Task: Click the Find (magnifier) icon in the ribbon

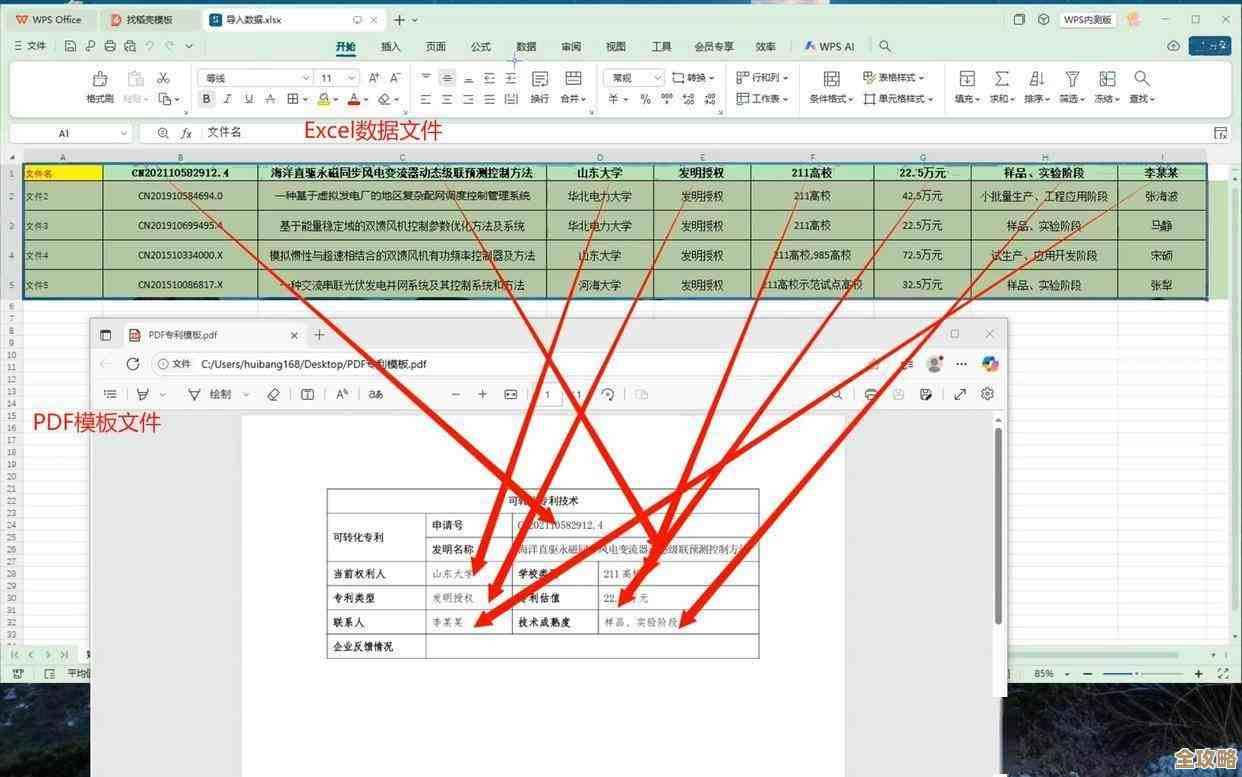Action: pos(1141,78)
